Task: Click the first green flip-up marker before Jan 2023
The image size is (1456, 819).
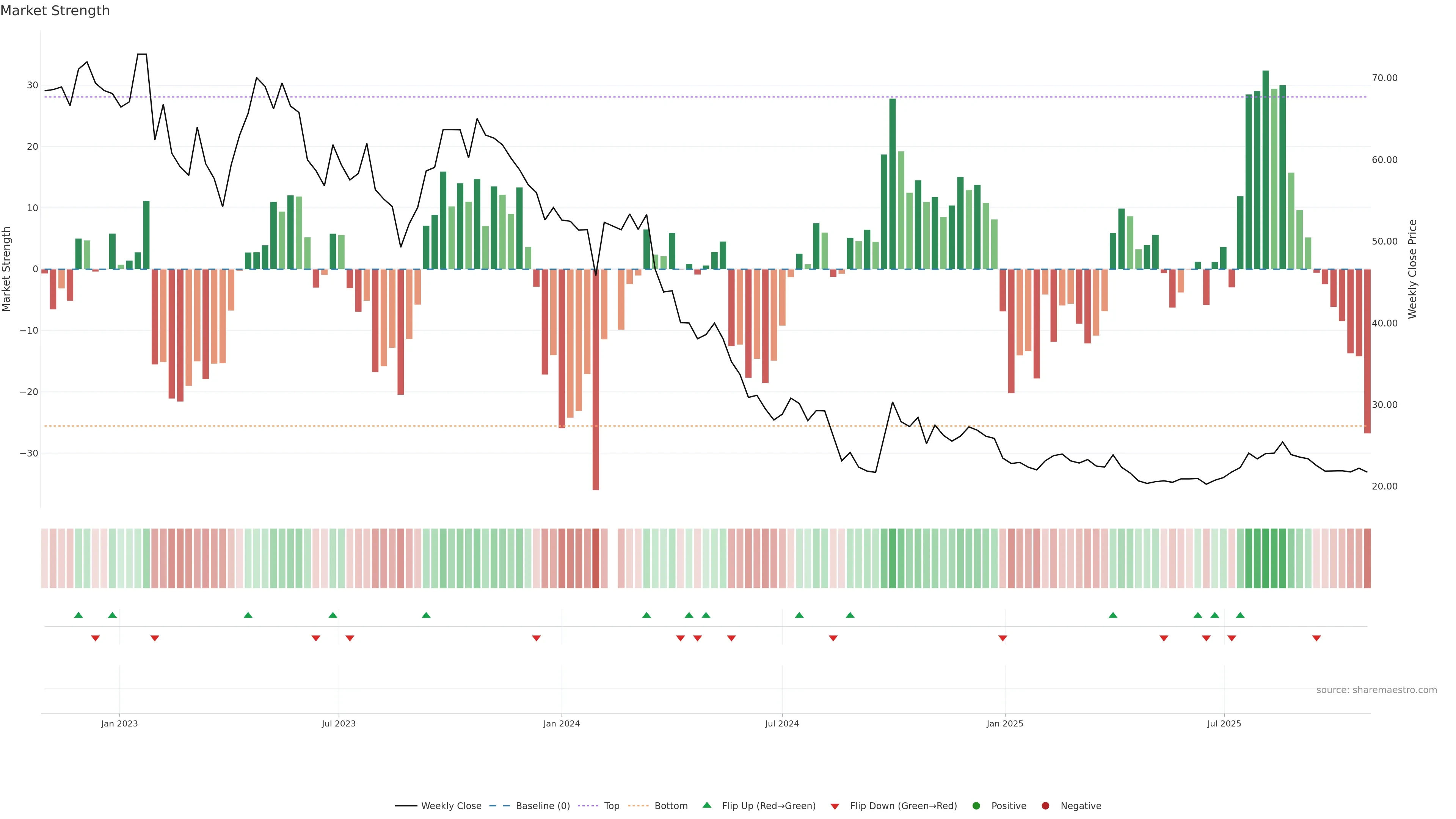Action: pos(78,615)
